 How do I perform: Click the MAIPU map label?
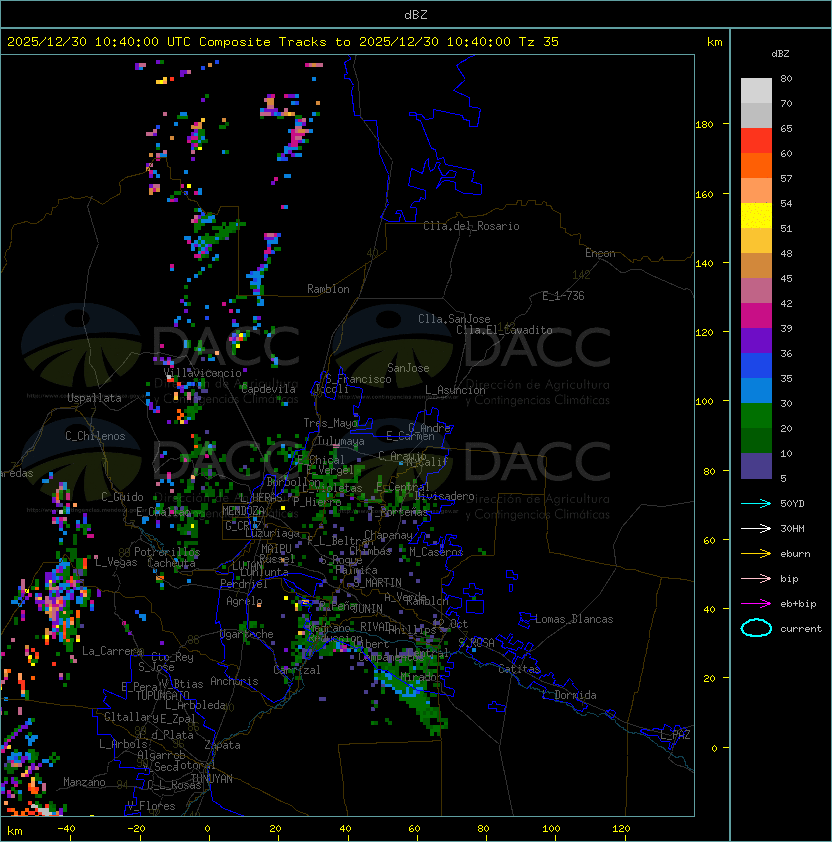tap(276, 549)
